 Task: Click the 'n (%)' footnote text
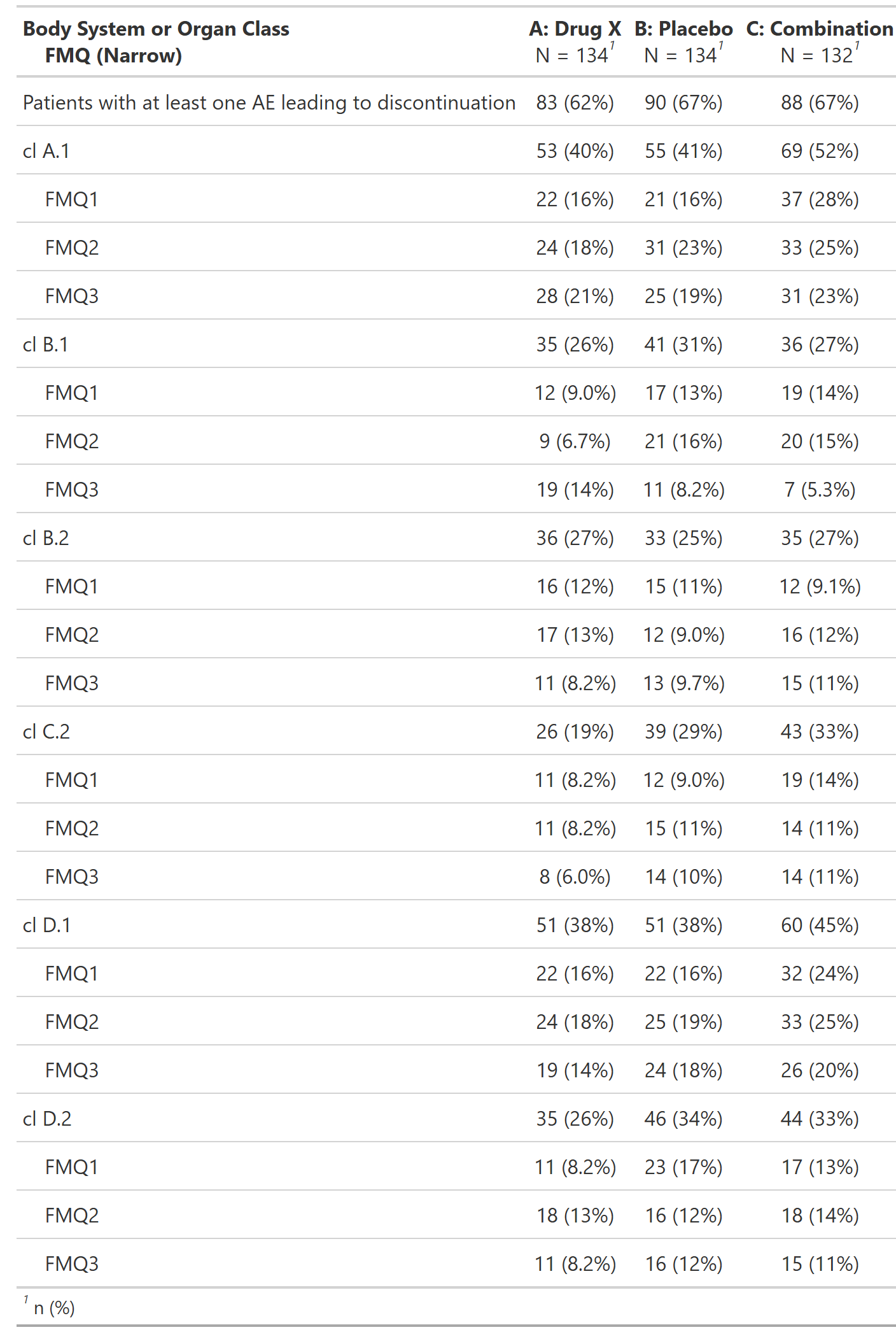point(54,1308)
